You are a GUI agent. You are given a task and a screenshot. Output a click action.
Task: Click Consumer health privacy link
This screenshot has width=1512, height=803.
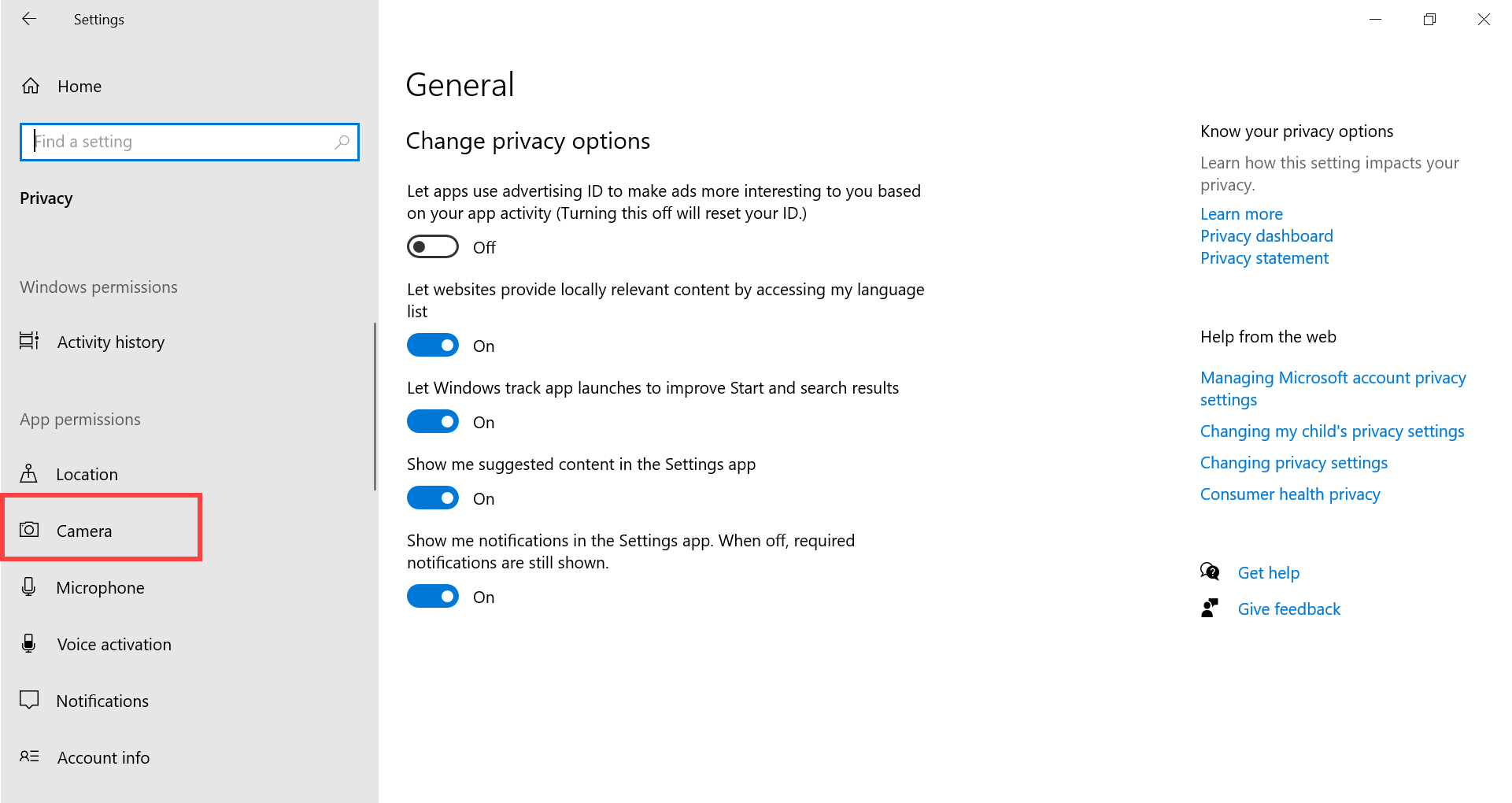click(x=1290, y=494)
